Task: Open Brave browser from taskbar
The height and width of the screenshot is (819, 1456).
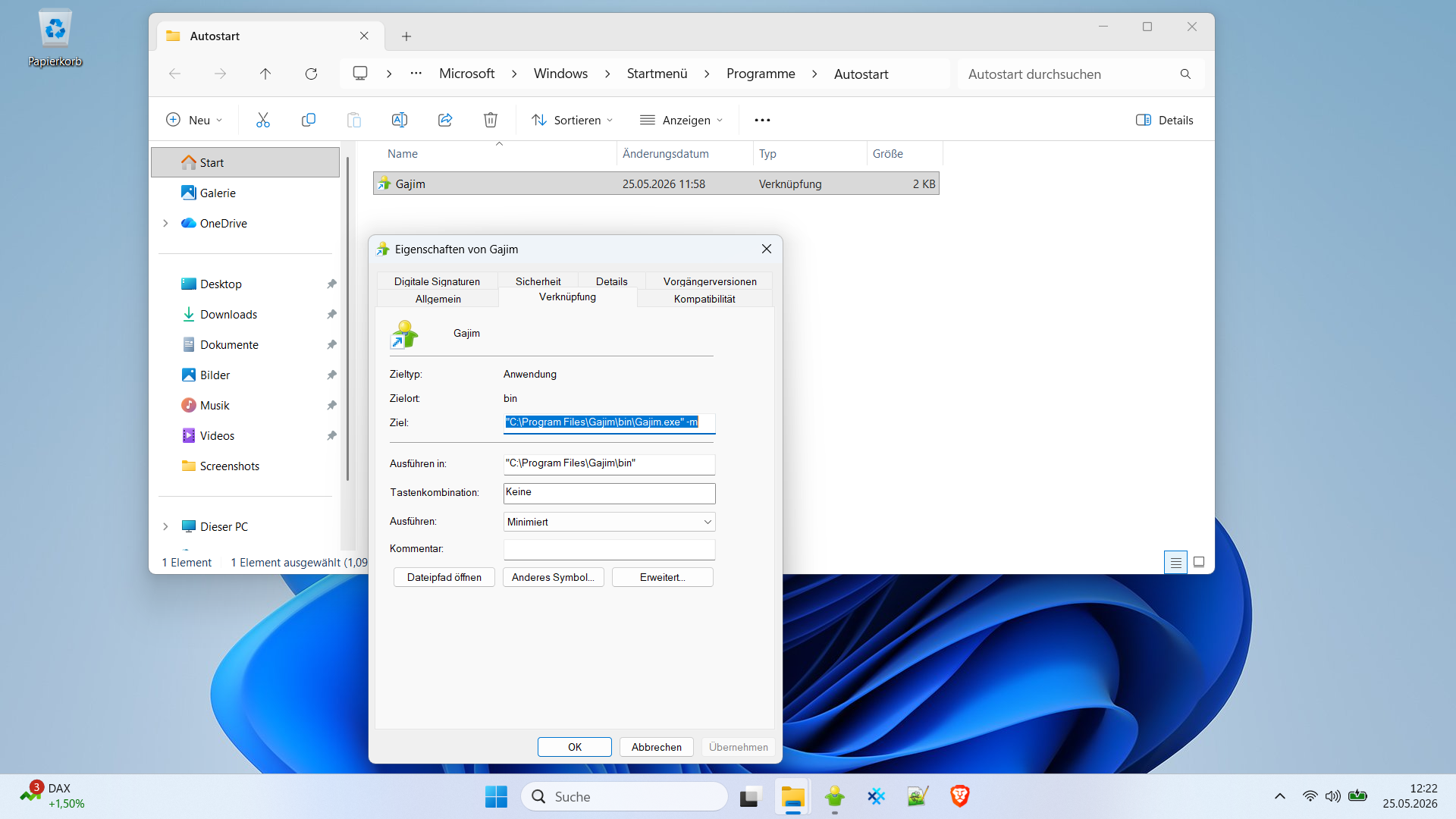Action: click(959, 796)
